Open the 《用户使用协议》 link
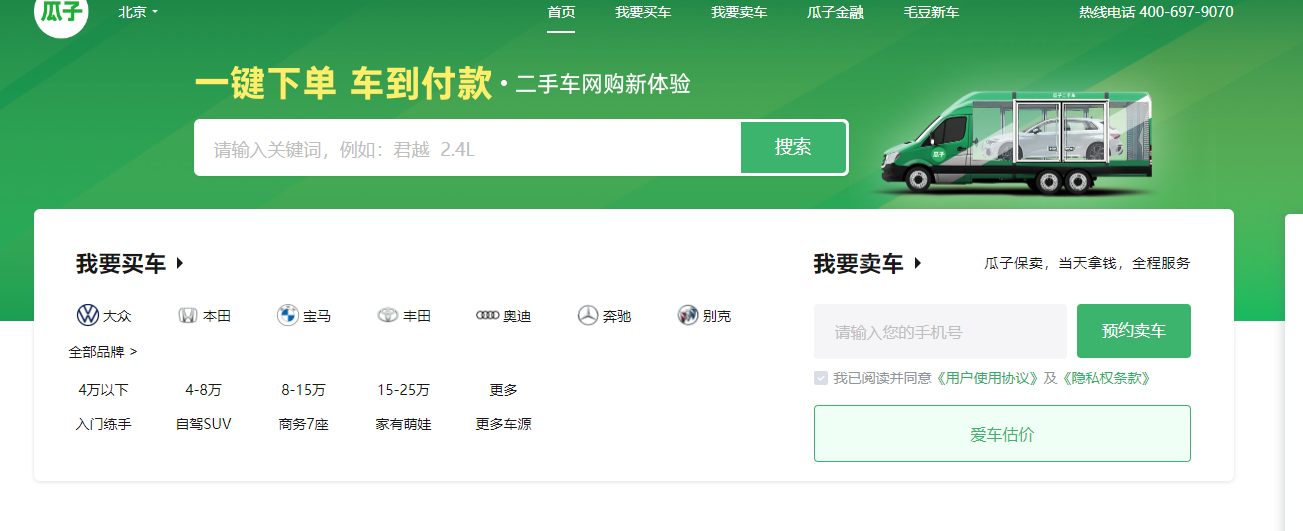Screen dimensions: 1303x531 click(x=988, y=378)
